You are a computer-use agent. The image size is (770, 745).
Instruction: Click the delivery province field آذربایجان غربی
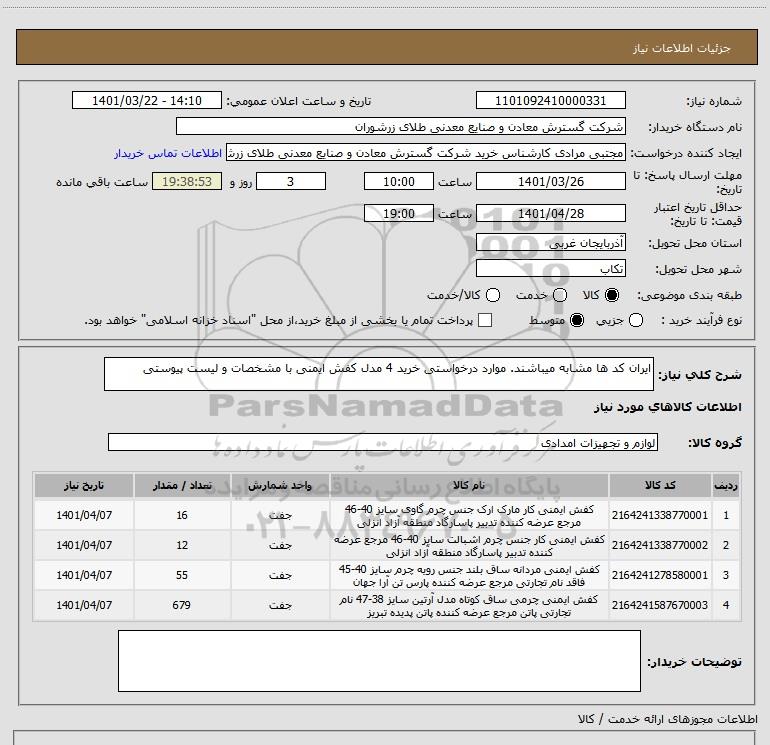click(x=550, y=243)
